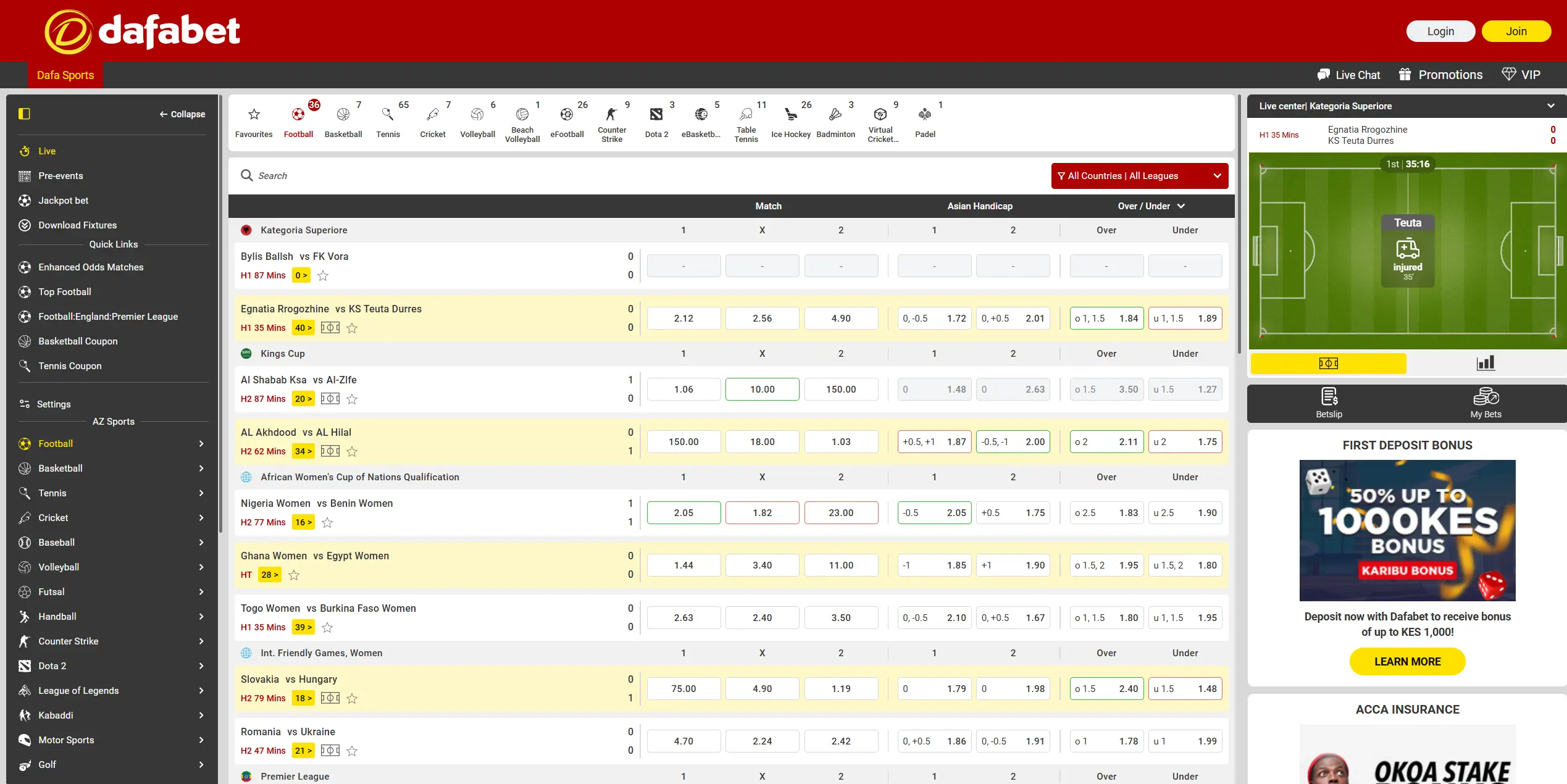
Task: Collapse the Live center Kategoria Superiore panel
Action: pyautogui.click(x=1550, y=106)
